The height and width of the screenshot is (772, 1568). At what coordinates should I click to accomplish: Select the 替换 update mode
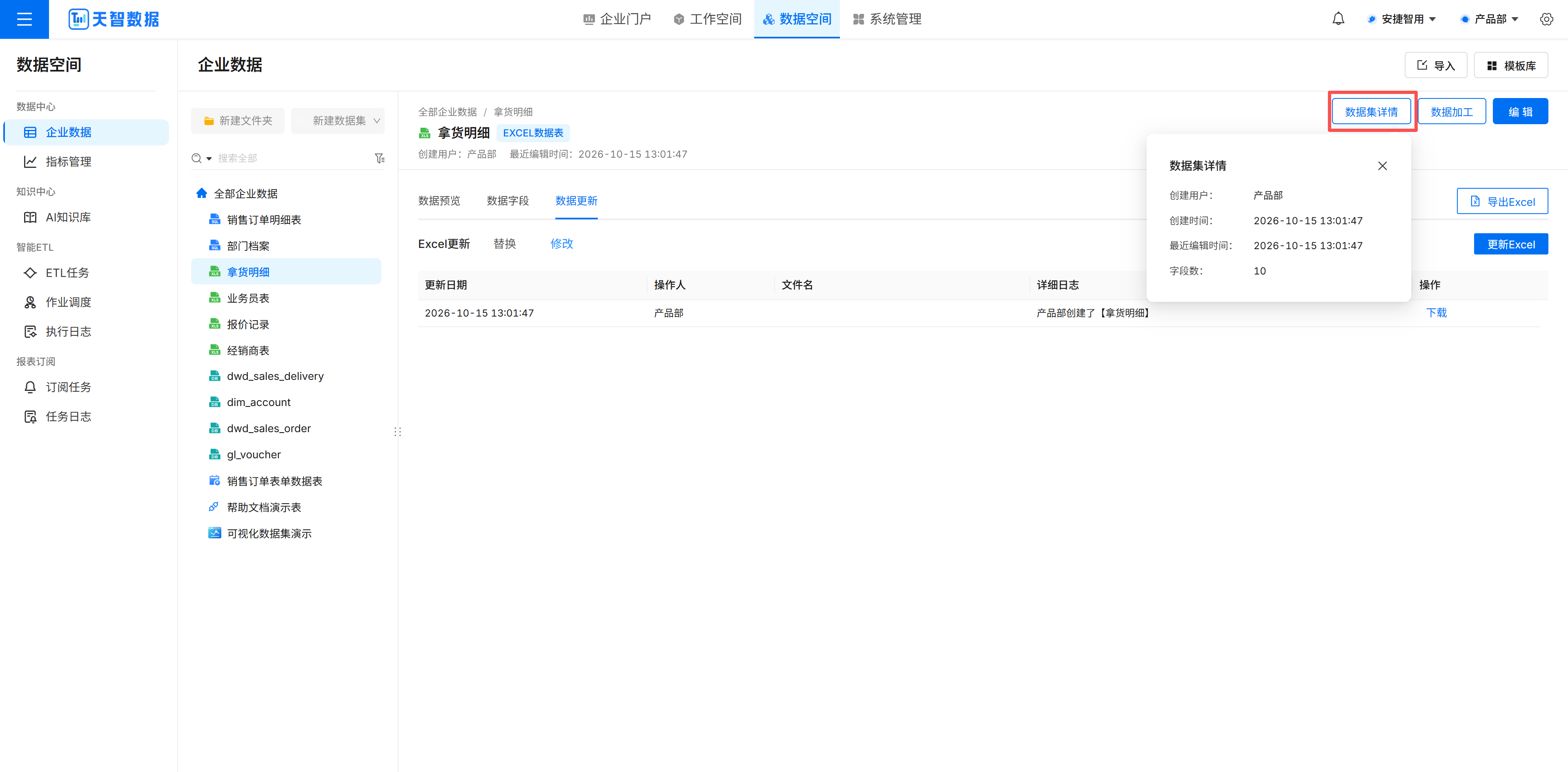505,243
